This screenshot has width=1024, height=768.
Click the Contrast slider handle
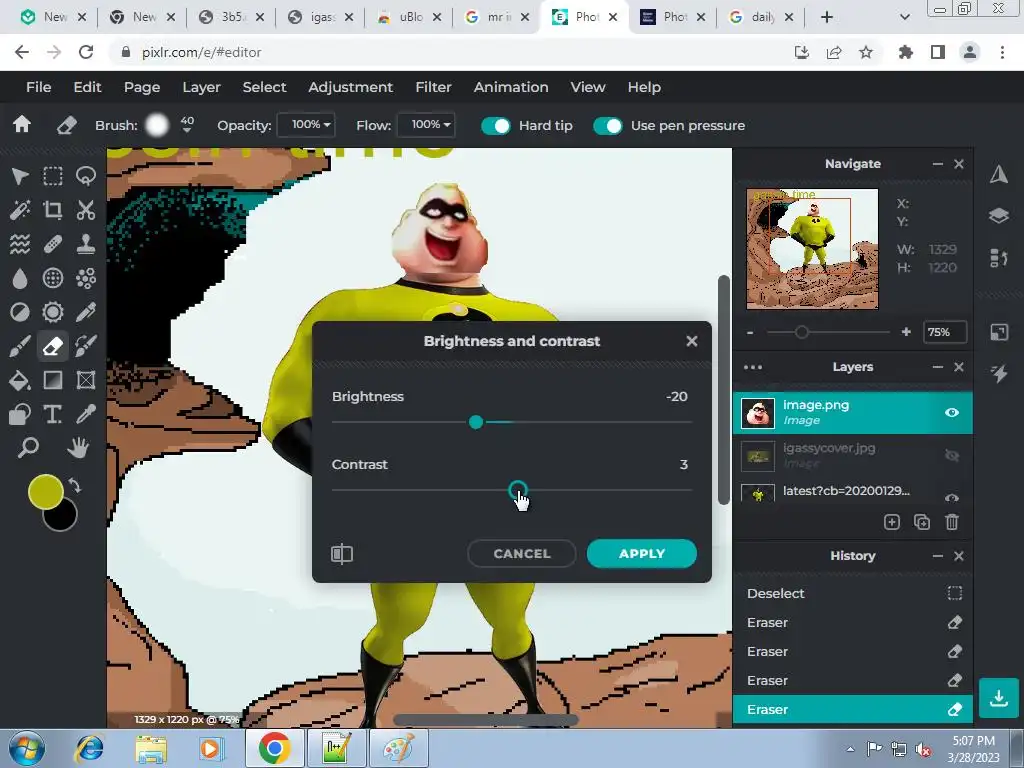coord(517,490)
